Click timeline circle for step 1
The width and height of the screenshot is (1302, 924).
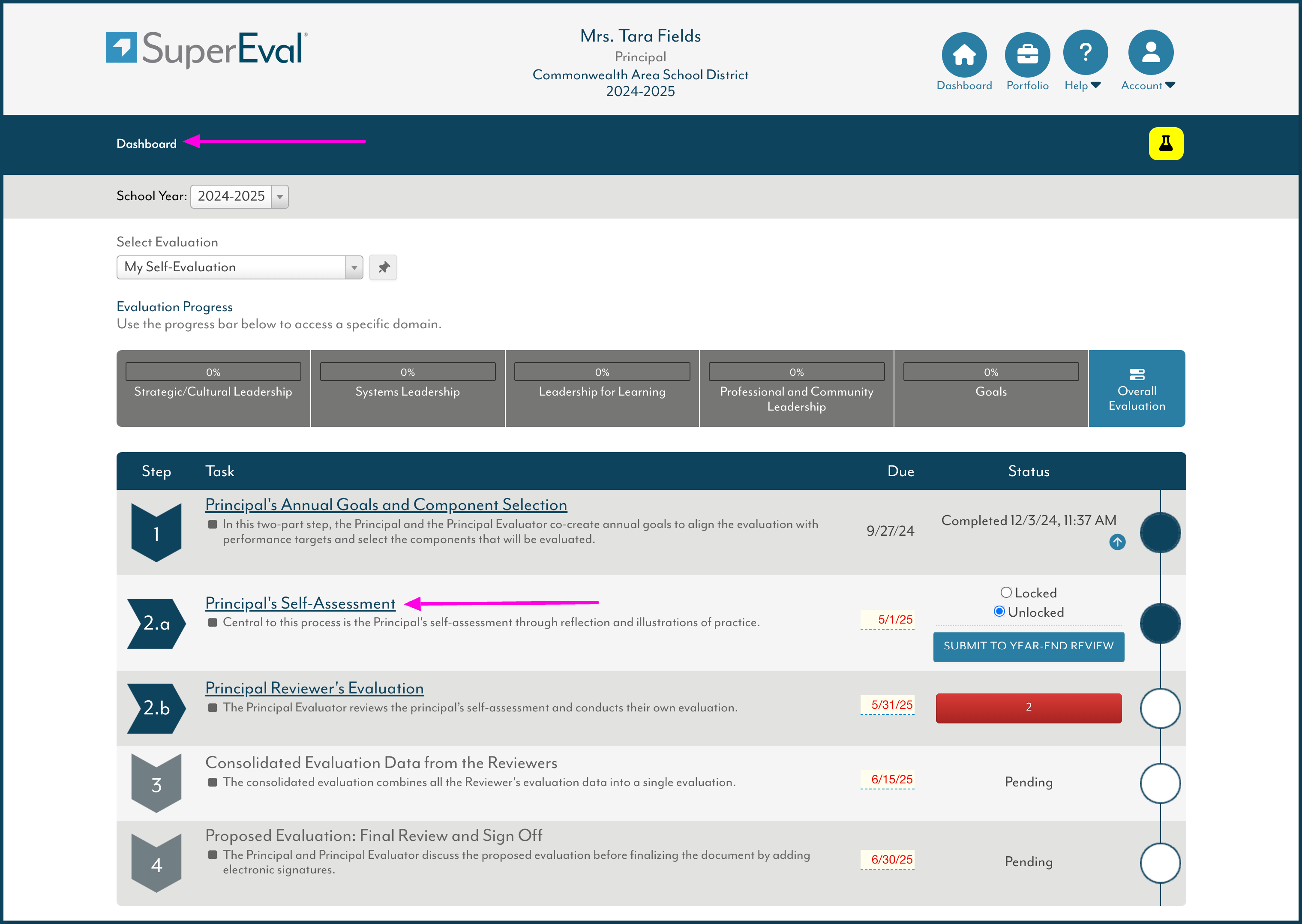coord(1160,533)
